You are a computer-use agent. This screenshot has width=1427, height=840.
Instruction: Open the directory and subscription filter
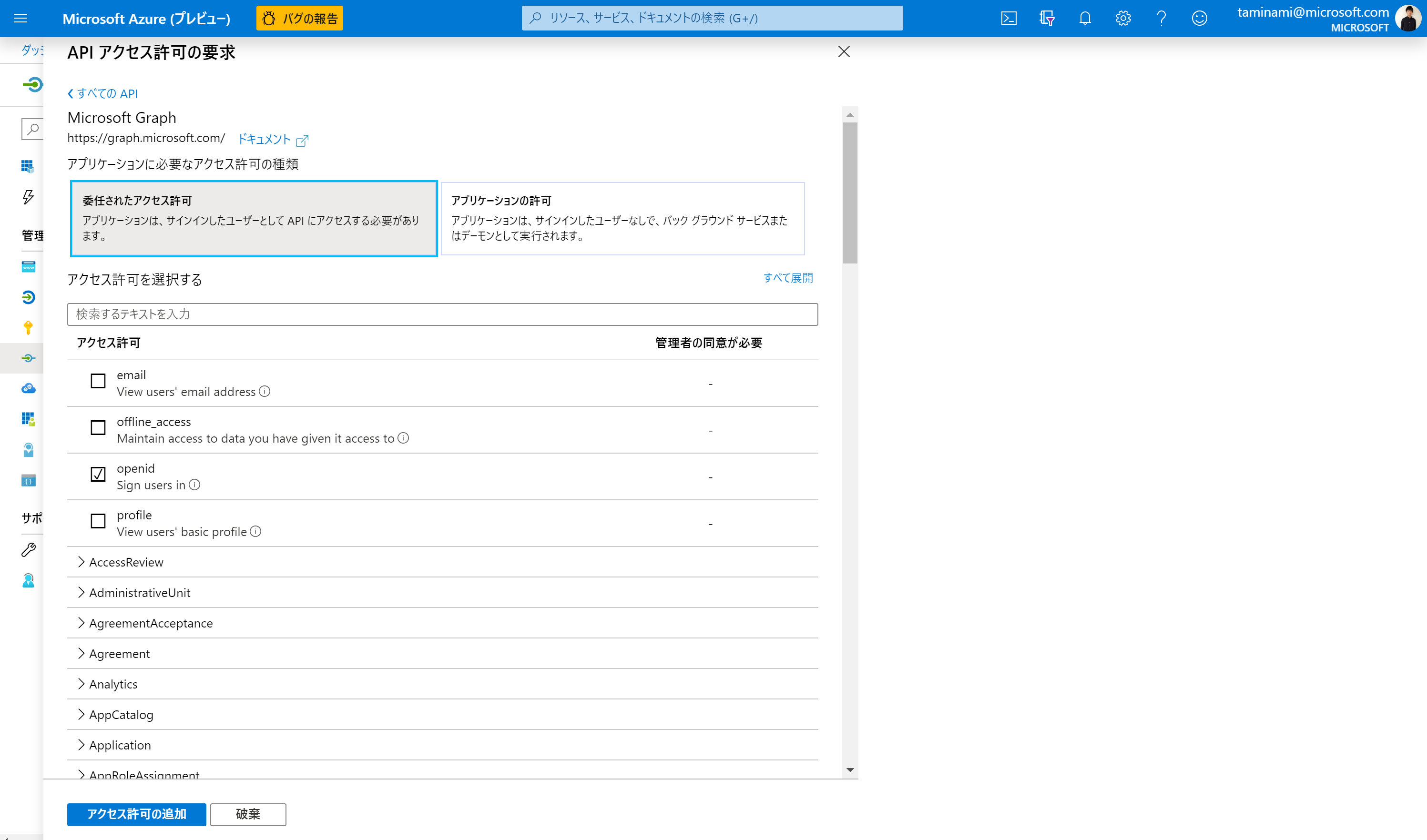pyautogui.click(x=1047, y=18)
